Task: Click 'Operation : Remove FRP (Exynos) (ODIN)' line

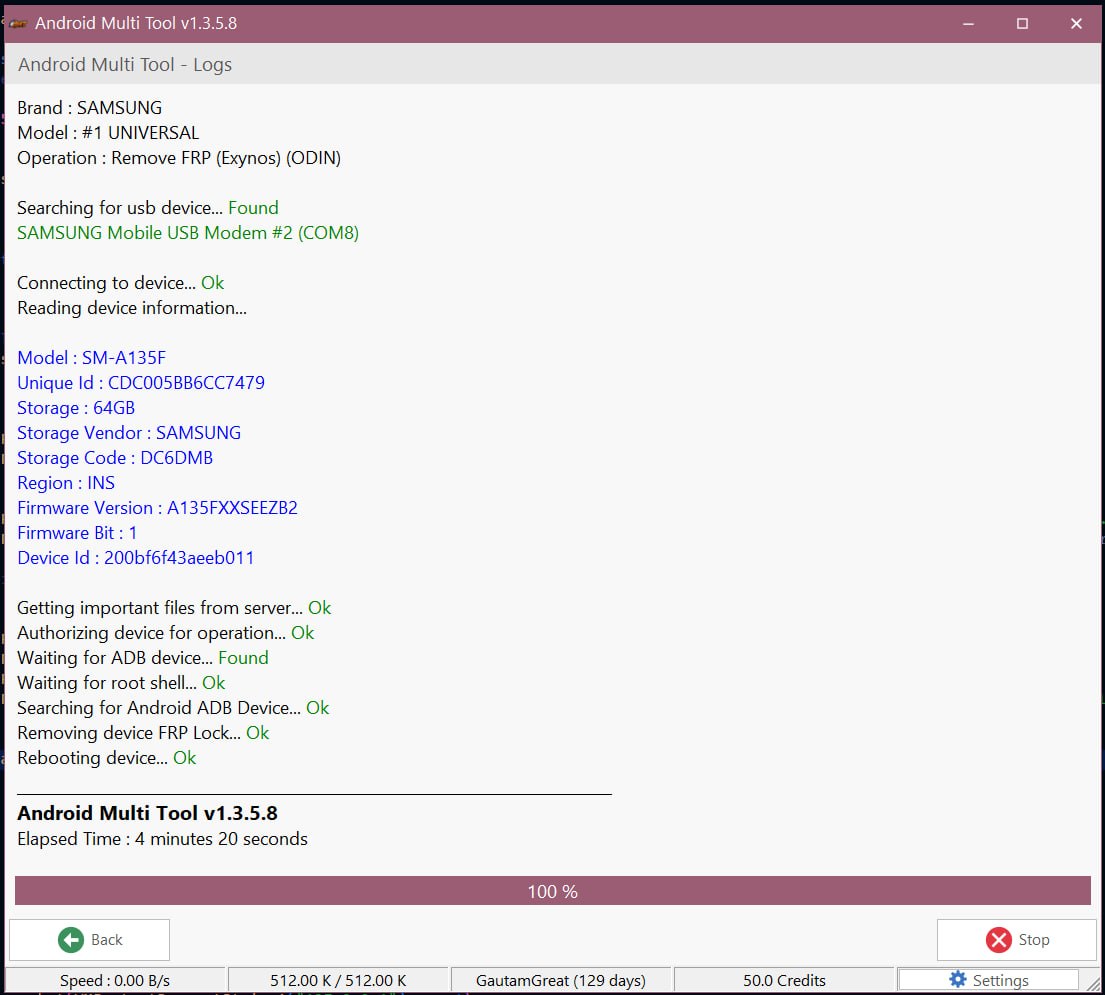Action: click(x=179, y=158)
